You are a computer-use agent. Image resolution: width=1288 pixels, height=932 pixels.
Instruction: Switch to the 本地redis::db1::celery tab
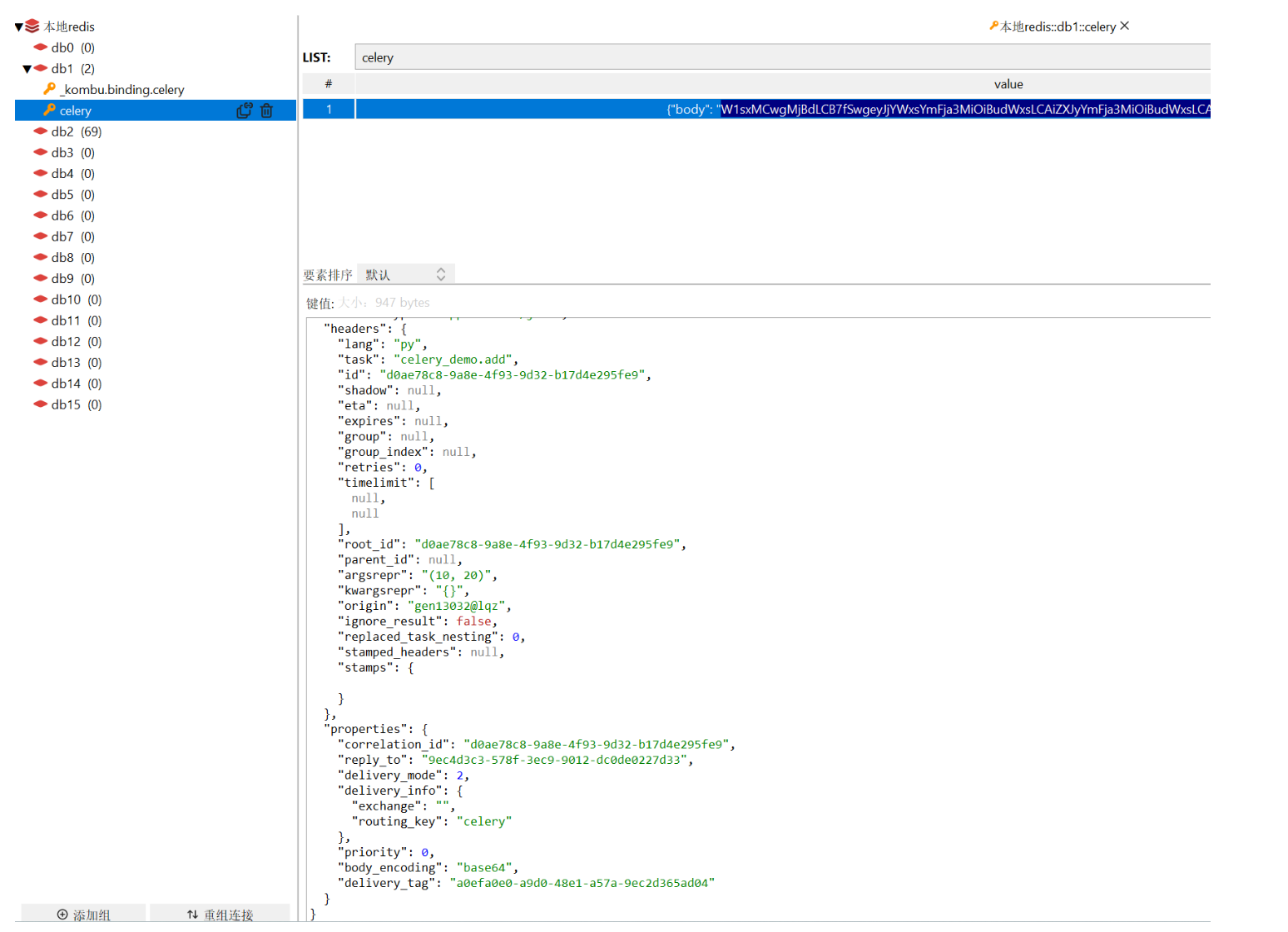tap(1058, 27)
